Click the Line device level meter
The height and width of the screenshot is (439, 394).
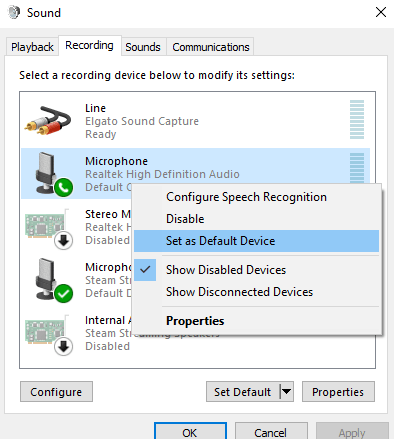coord(357,119)
